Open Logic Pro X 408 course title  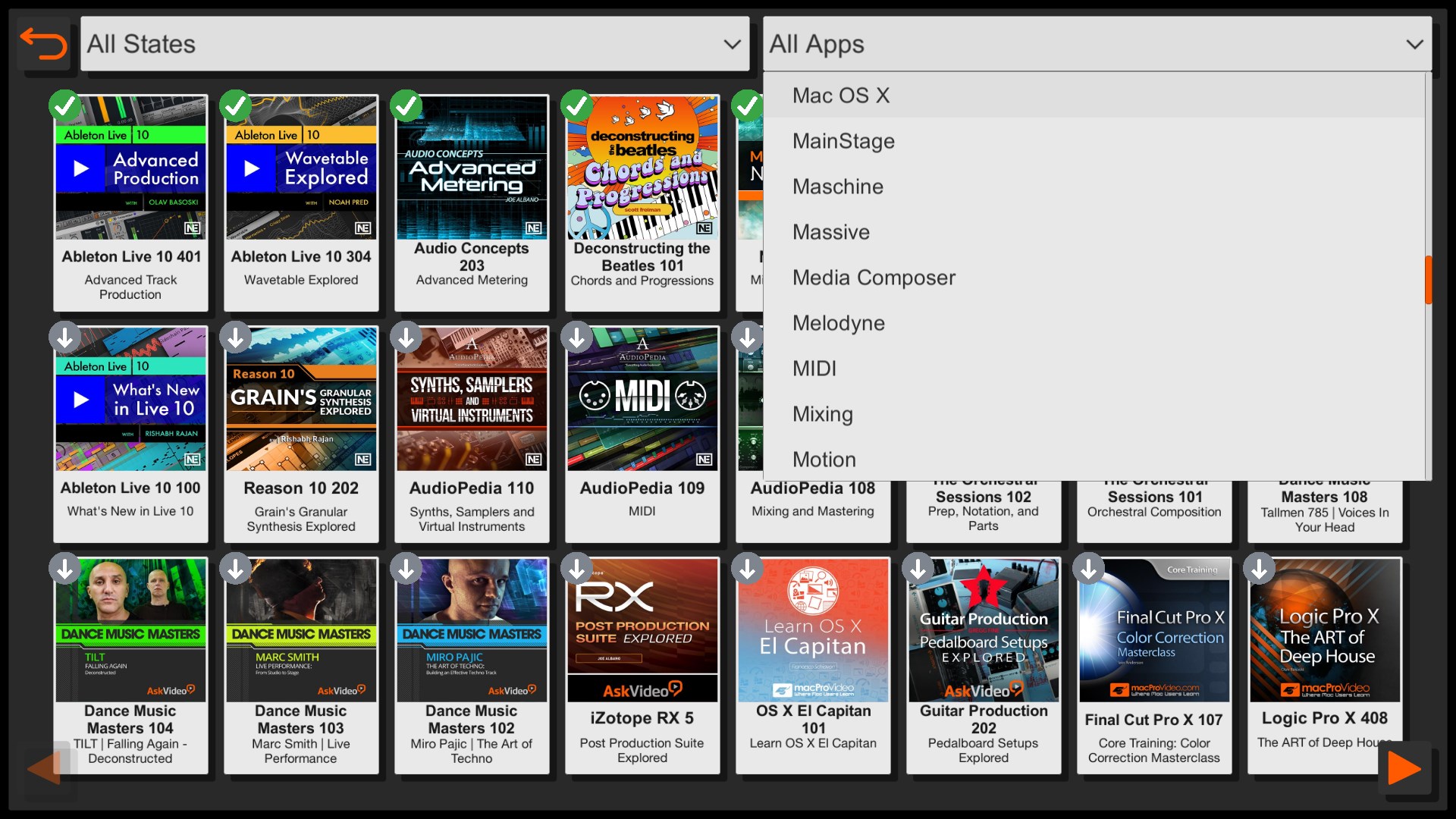click(x=1324, y=718)
